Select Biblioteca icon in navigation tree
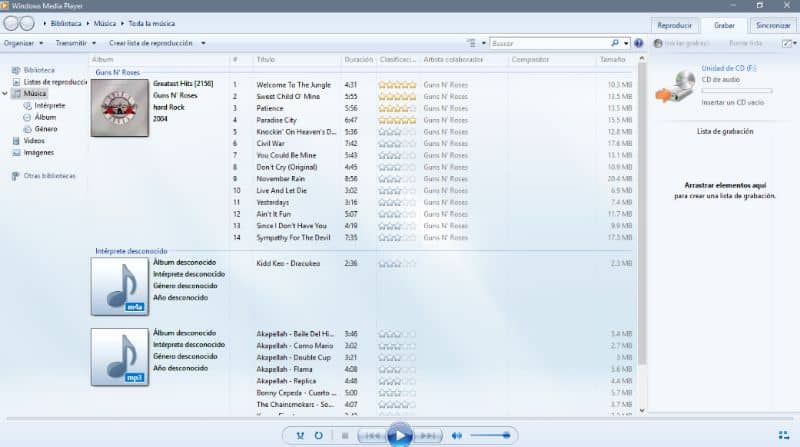800x447 pixels. point(16,70)
